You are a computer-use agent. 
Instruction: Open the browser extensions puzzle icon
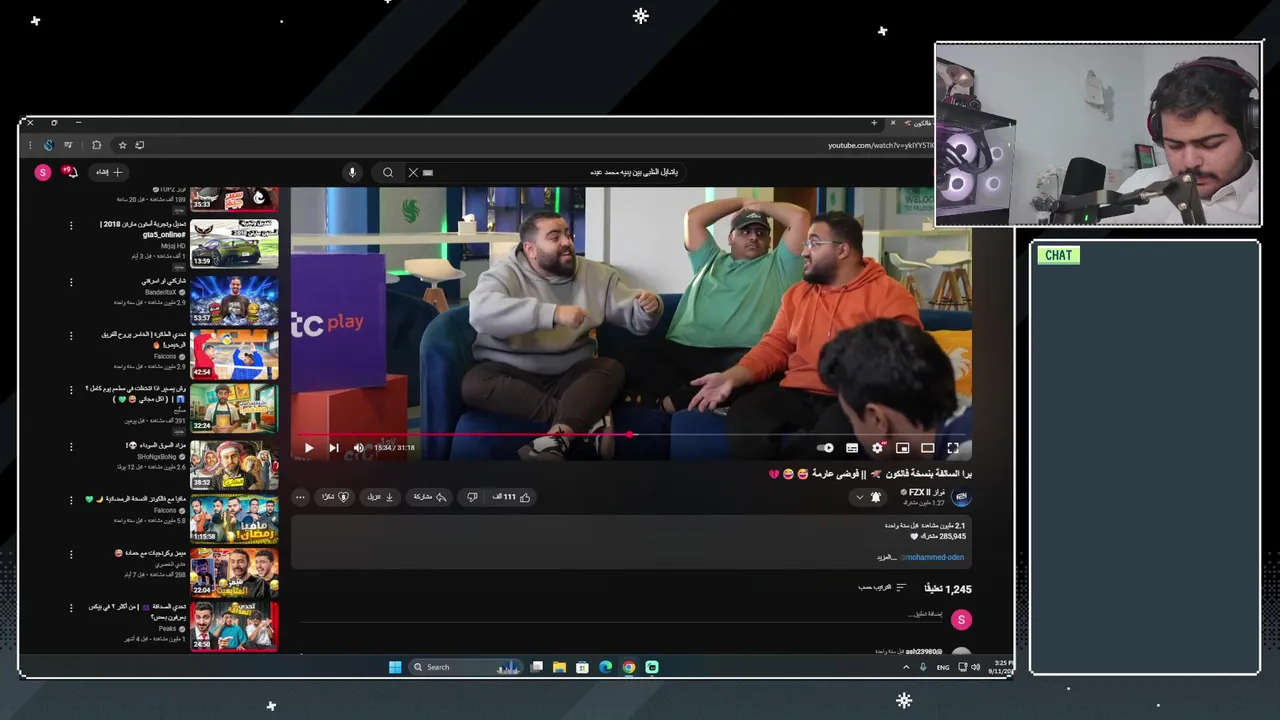tap(96, 145)
